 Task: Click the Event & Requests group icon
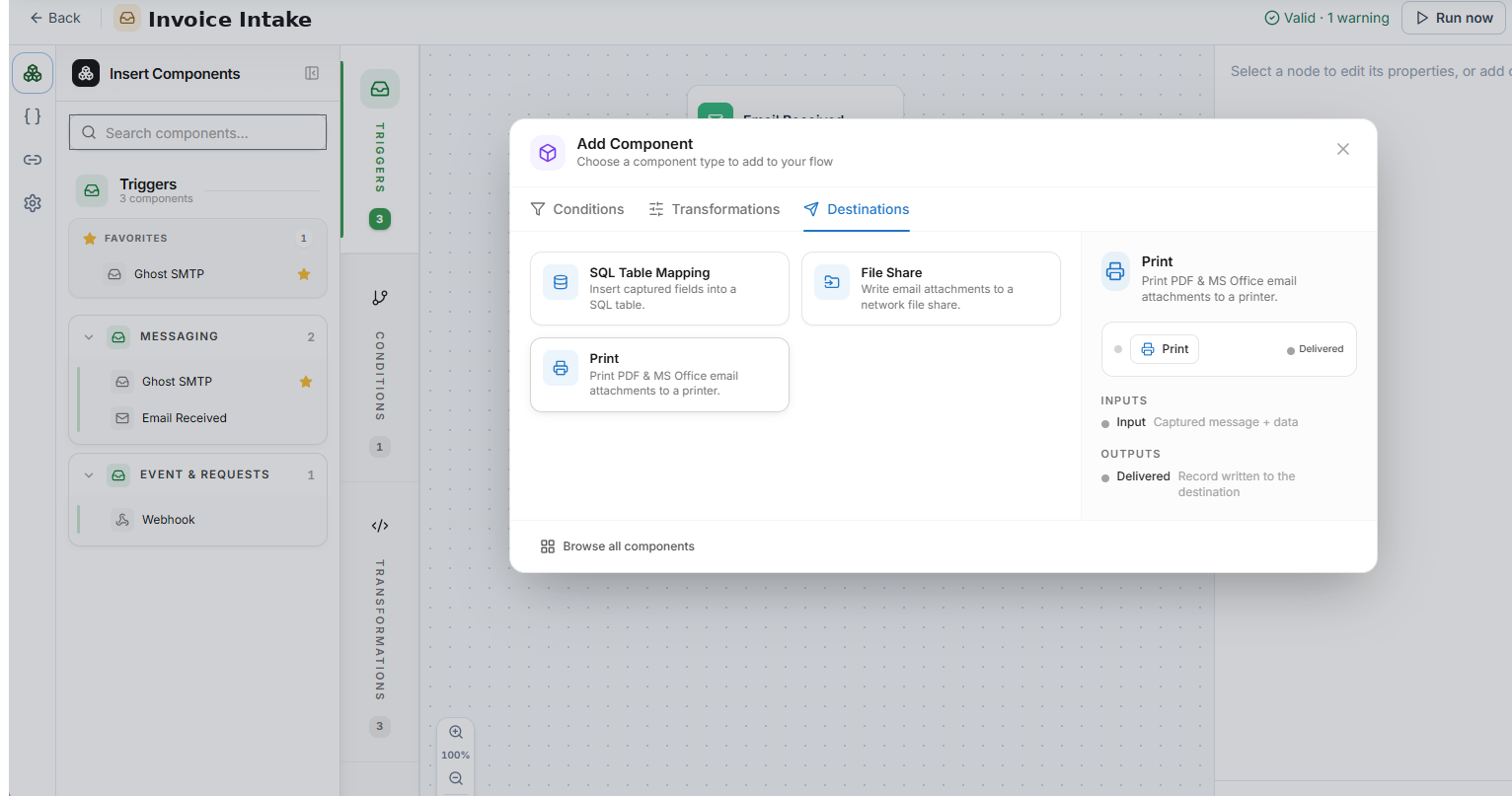tap(118, 475)
